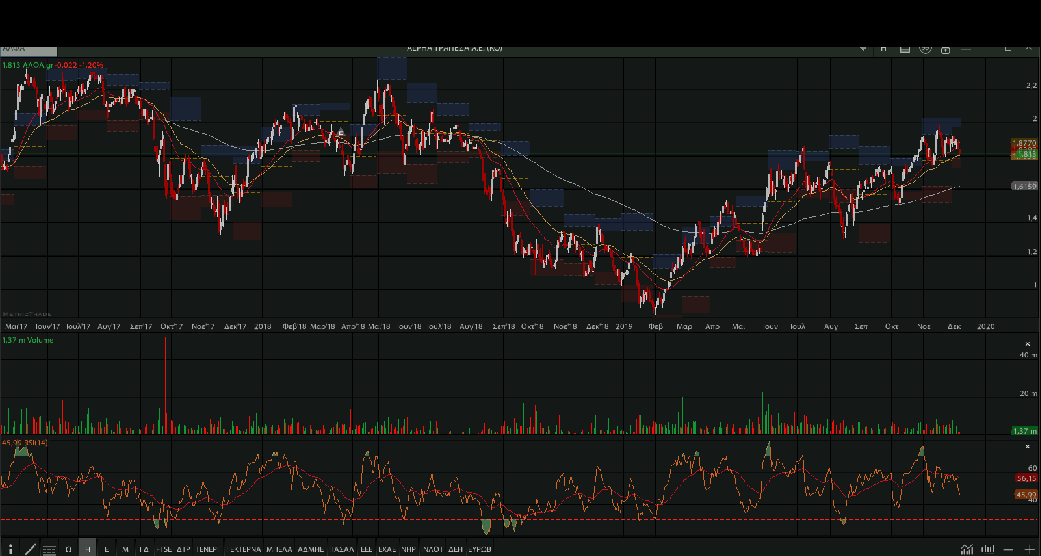Expand the Volume indicator label
Image resolution: width=1041 pixels, height=556 pixels.
point(26,341)
